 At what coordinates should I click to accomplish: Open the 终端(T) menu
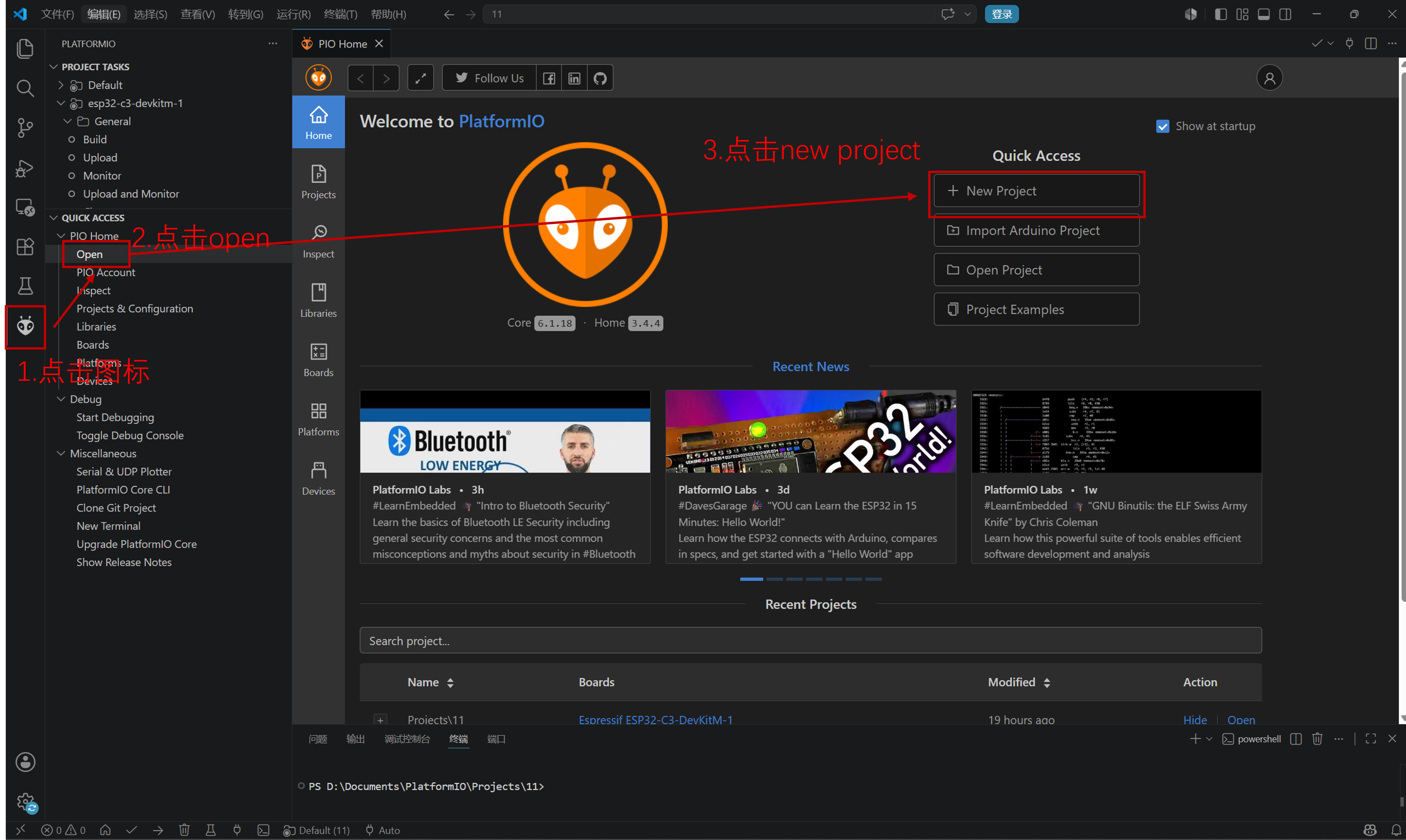click(341, 14)
